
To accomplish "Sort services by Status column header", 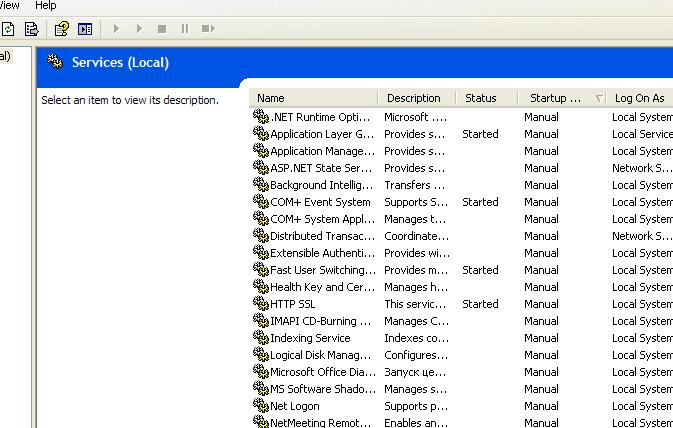I will point(486,98).
